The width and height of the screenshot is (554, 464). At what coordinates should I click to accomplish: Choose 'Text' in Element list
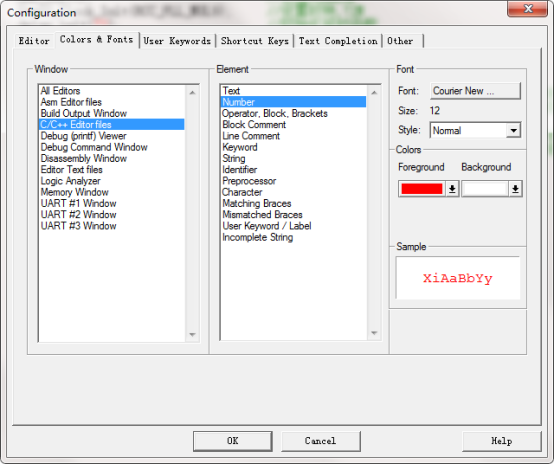(293, 91)
